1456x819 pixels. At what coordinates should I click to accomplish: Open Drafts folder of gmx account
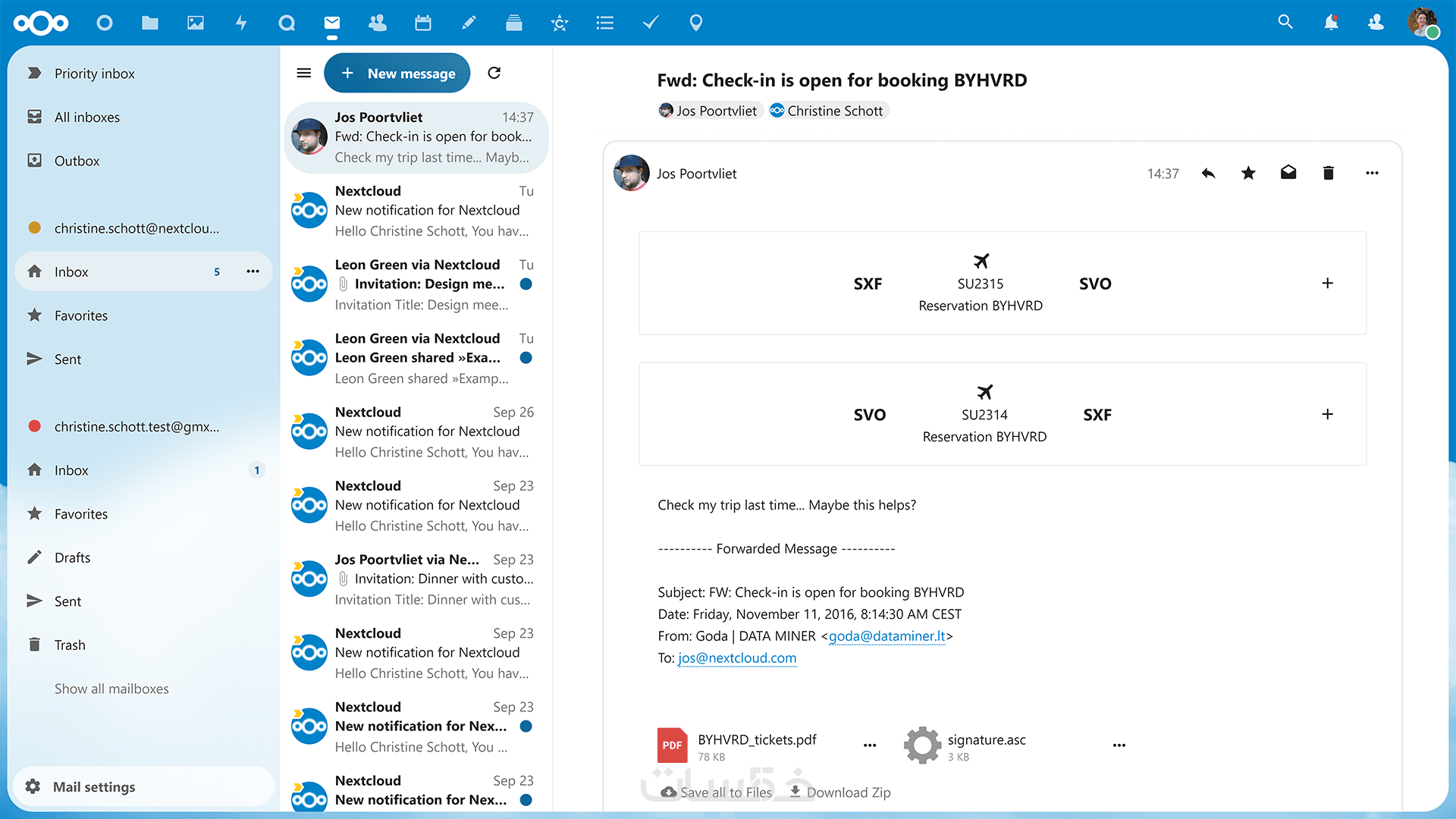point(72,558)
